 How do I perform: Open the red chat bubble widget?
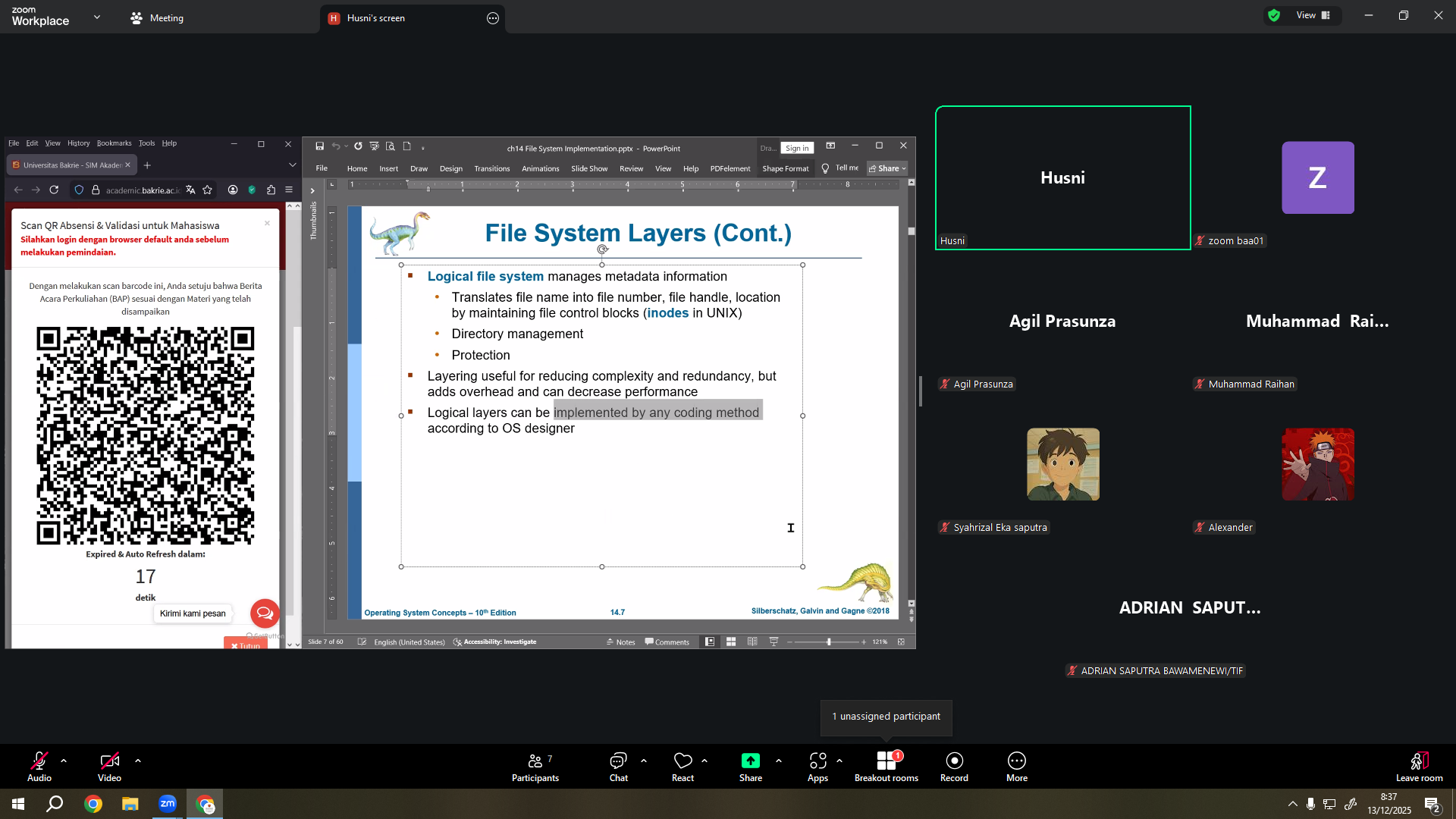pos(265,613)
